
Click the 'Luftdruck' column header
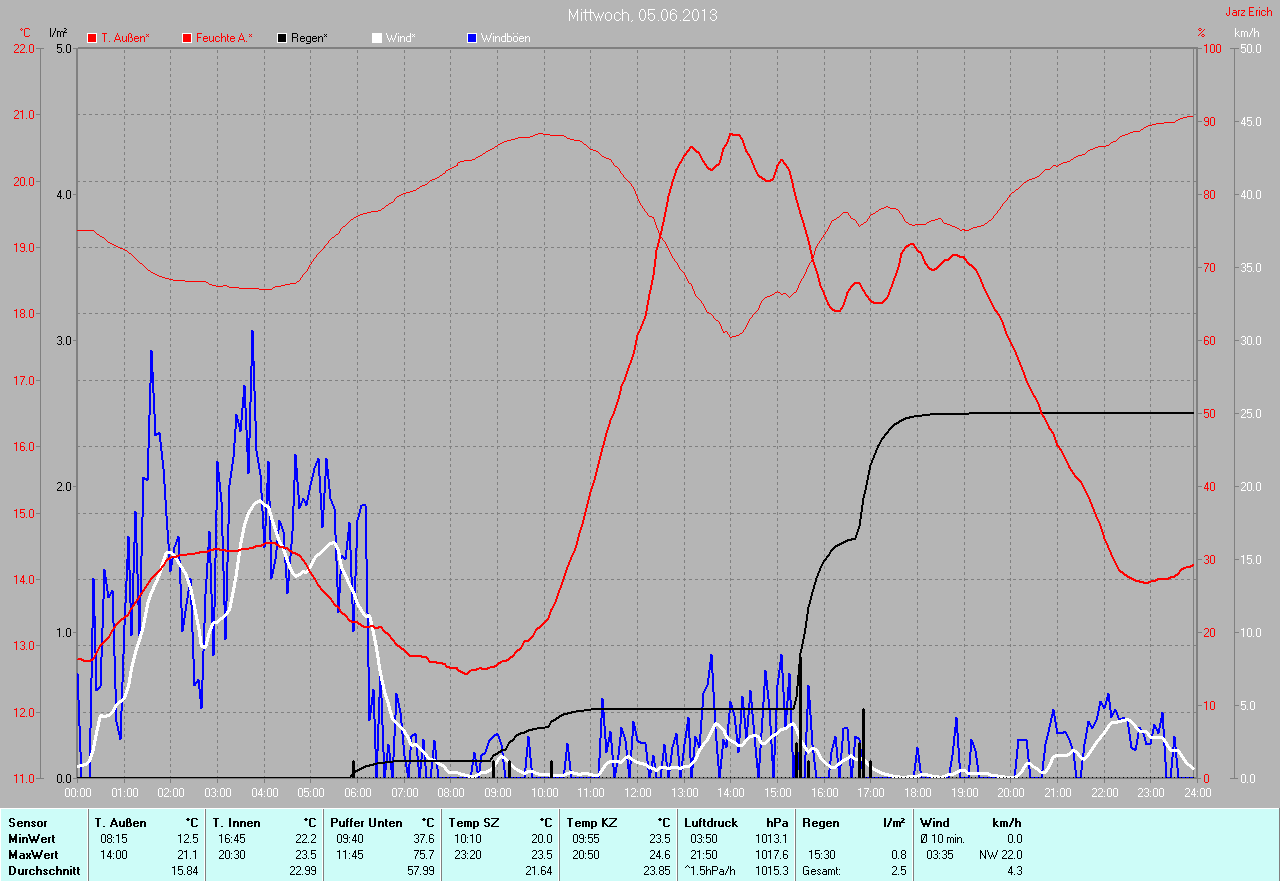click(711, 823)
